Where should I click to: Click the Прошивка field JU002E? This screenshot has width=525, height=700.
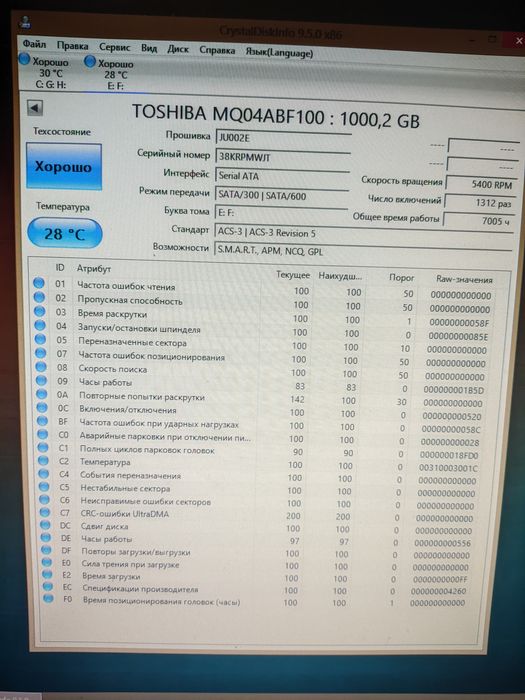[x=283, y=138]
